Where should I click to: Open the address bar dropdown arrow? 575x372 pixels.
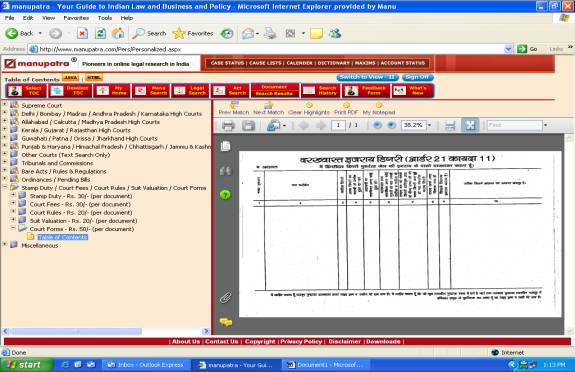coord(508,49)
